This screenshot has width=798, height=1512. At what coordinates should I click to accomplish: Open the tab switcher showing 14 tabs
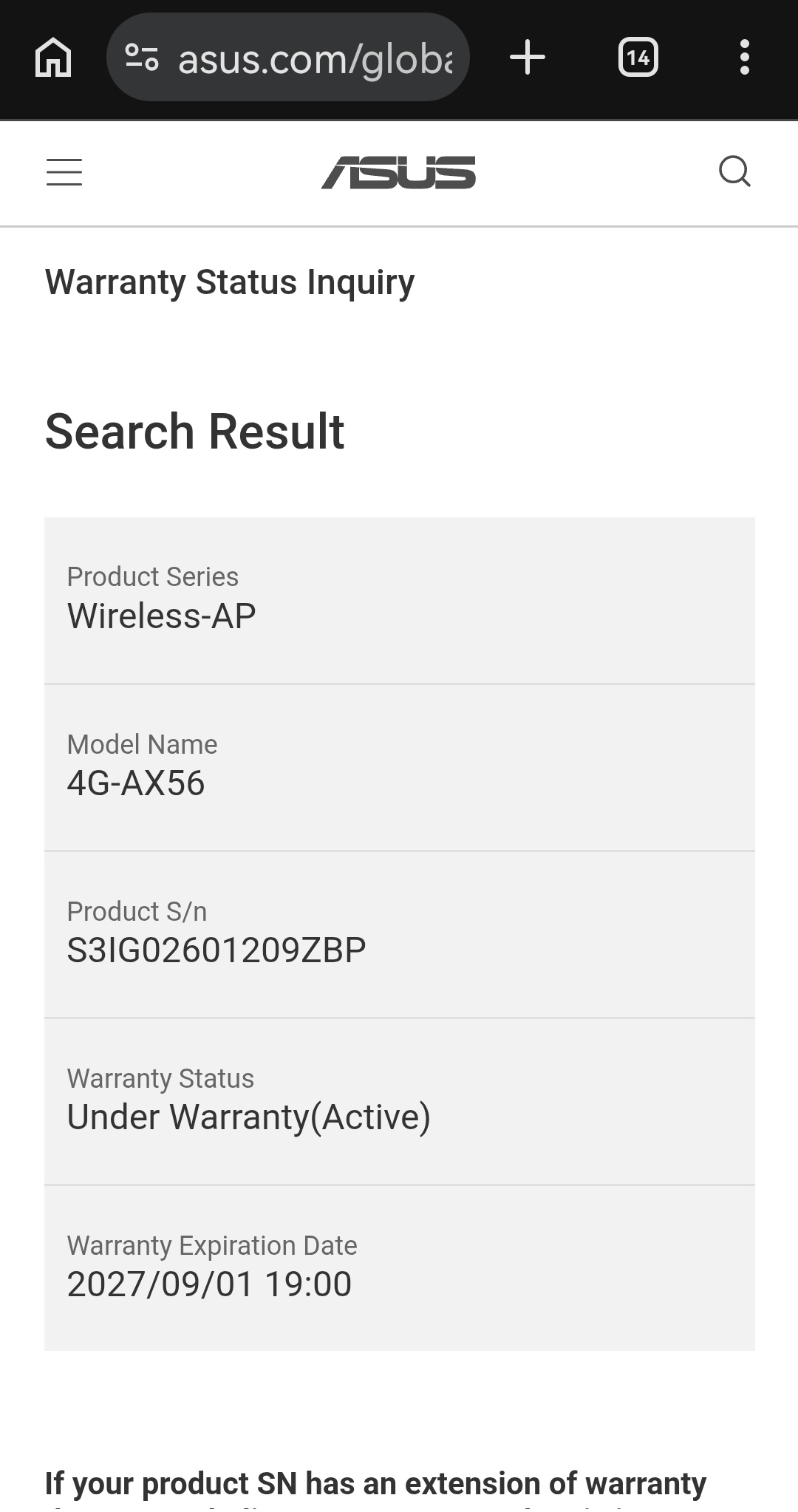(x=638, y=58)
